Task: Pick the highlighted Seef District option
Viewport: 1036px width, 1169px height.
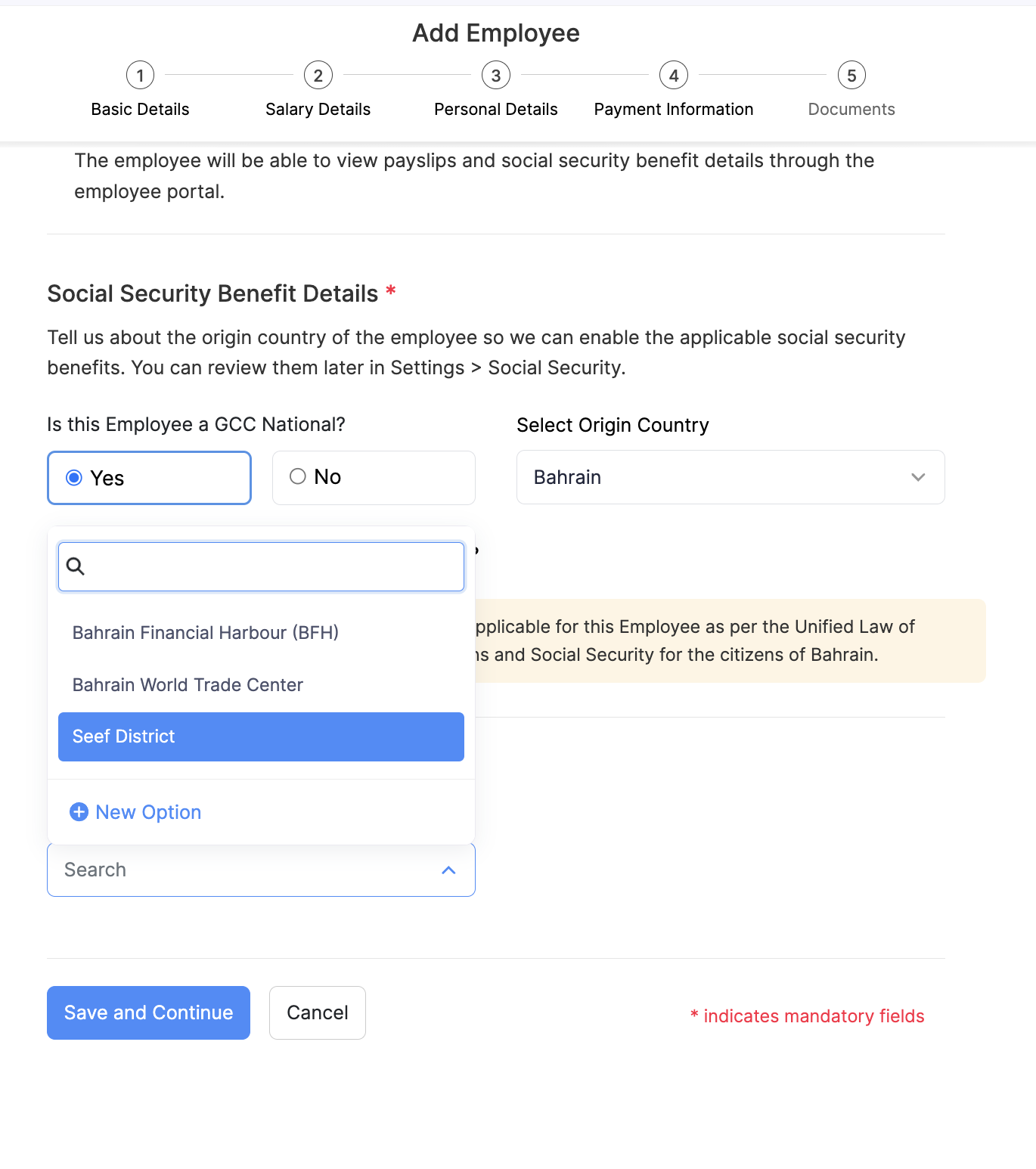Action: point(261,736)
